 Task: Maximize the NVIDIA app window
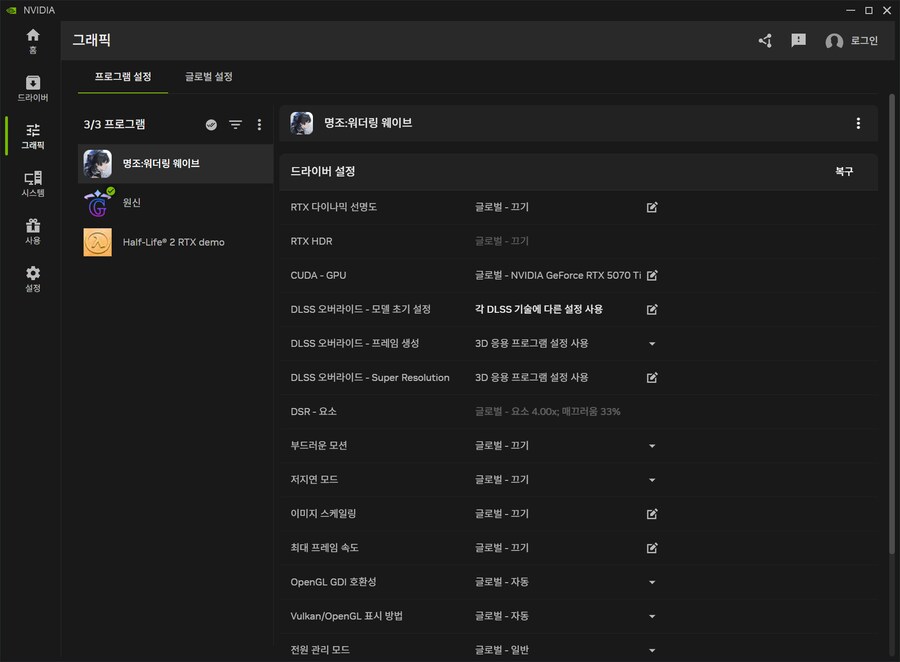click(x=869, y=10)
